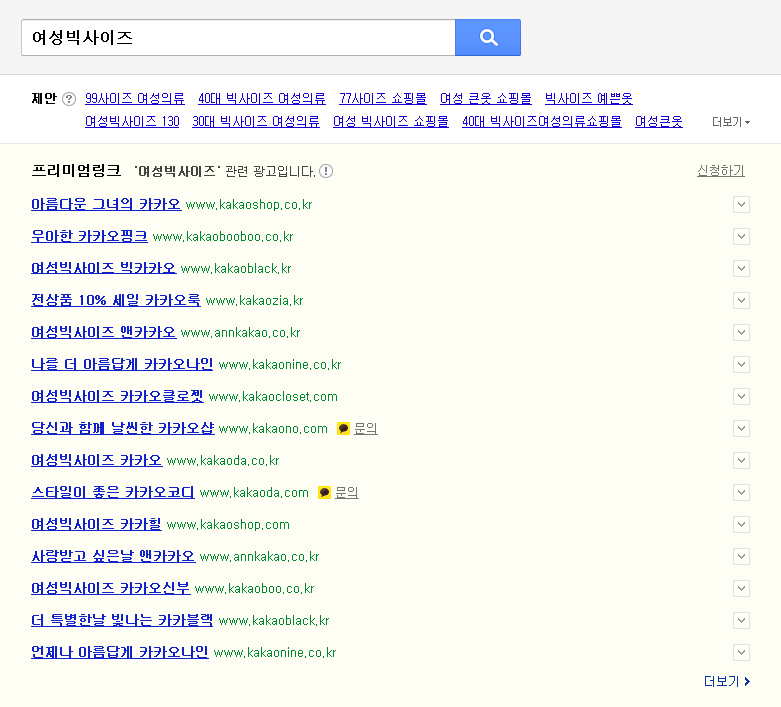Open suggestion 여성 큰옷 쇼핑몰

coord(486,99)
